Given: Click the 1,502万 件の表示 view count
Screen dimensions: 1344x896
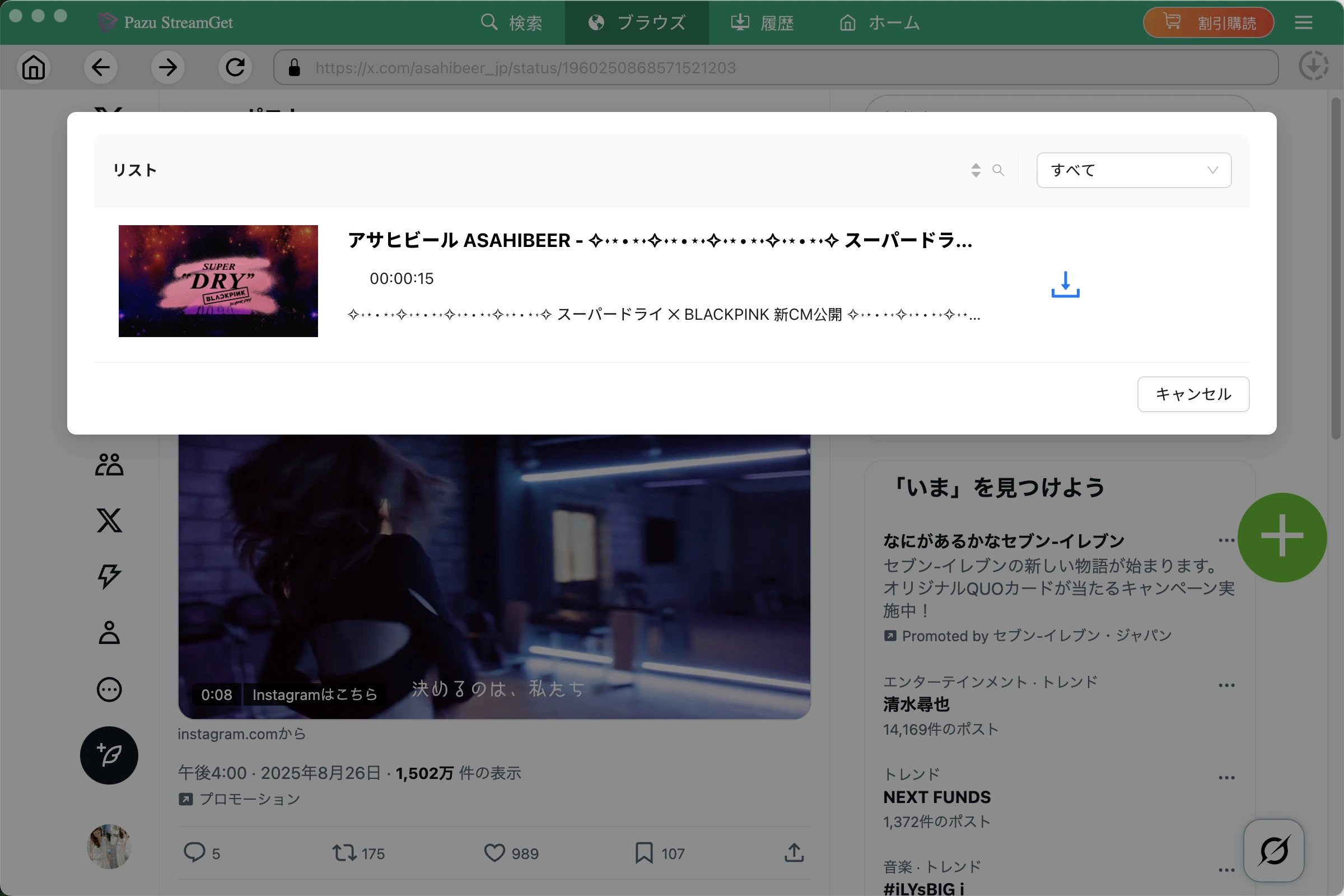Looking at the screenshot, I should [458, 773].
